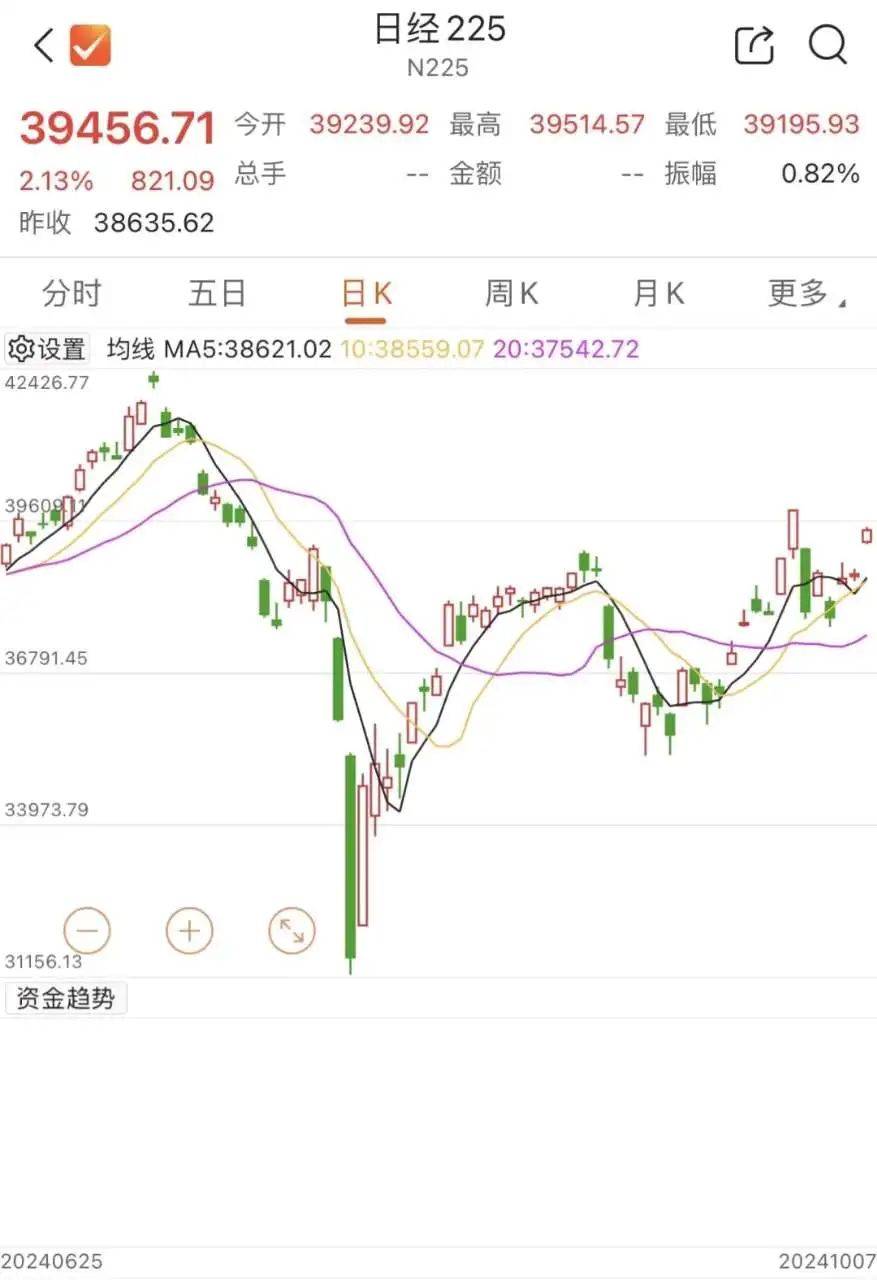Open the search magnifier icon
Image resolution: width=877 pixels, height=1280 pixels.
click(x=828, y=45)
